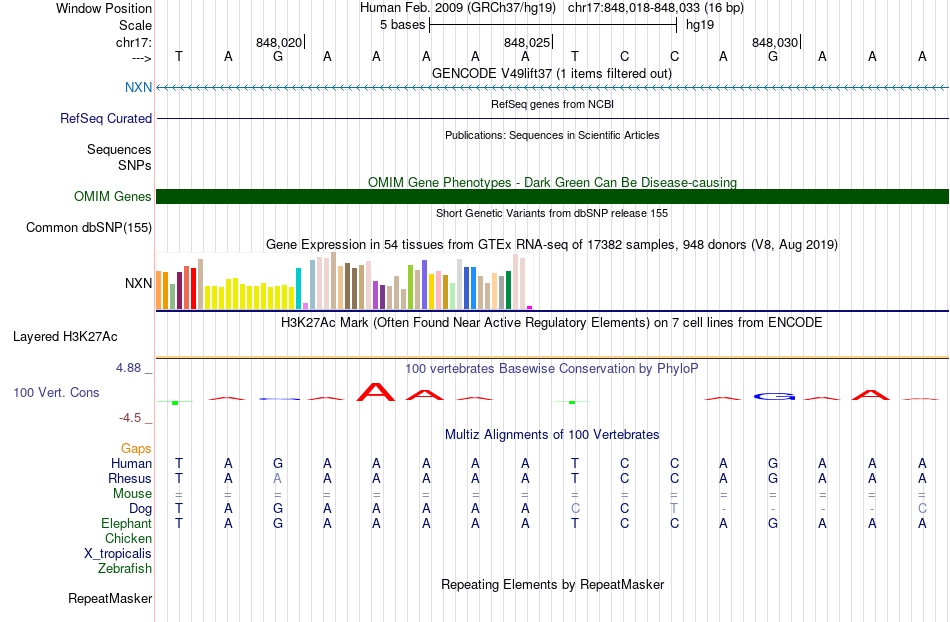Image resolution: width=950 pixels, height=622 pixels.
Task: Click the Multiz Alignments of 100 Vertebrates title
Action: pos(552,434)
